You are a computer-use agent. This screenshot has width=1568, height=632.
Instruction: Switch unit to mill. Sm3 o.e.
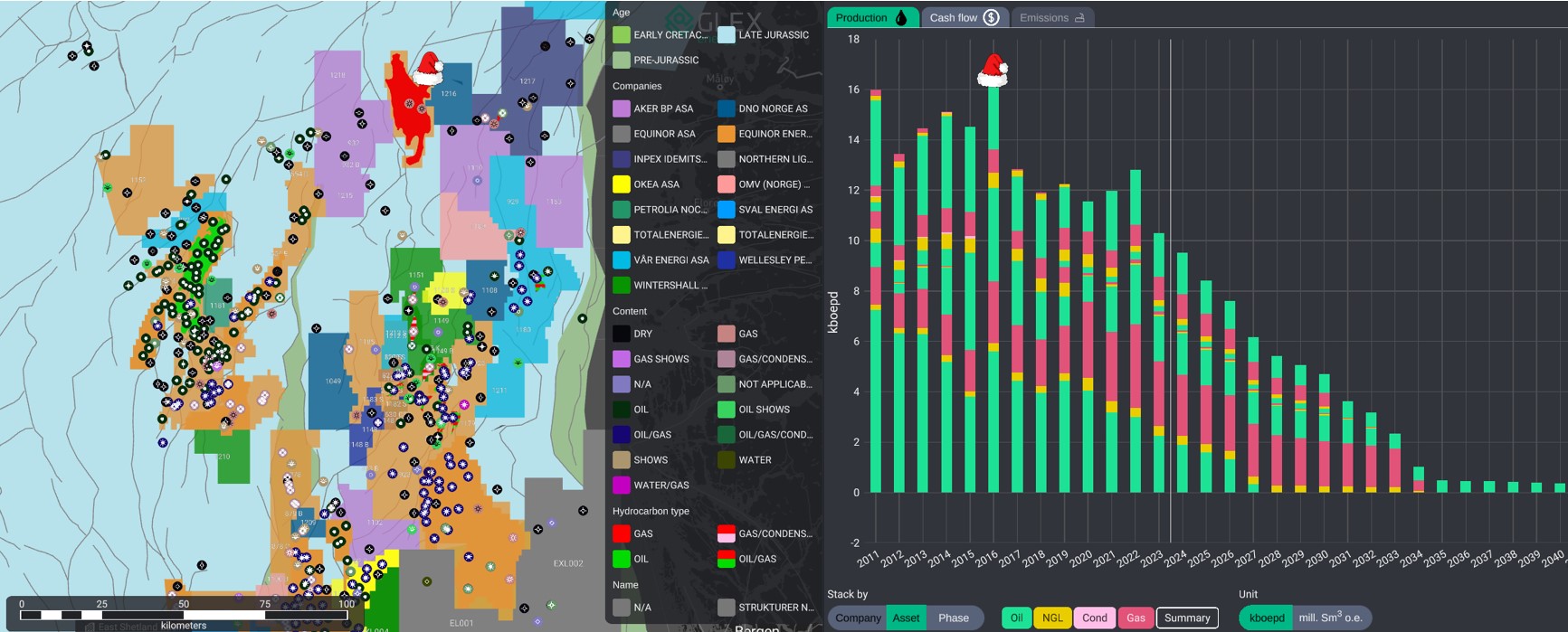1330,618
